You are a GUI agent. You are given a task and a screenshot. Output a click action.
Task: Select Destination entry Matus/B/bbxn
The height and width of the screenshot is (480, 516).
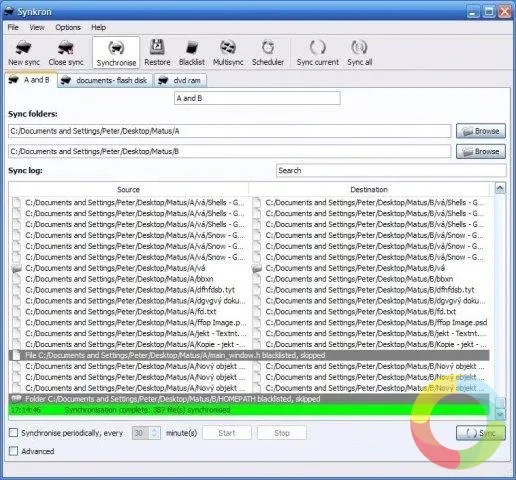[359, 279]
